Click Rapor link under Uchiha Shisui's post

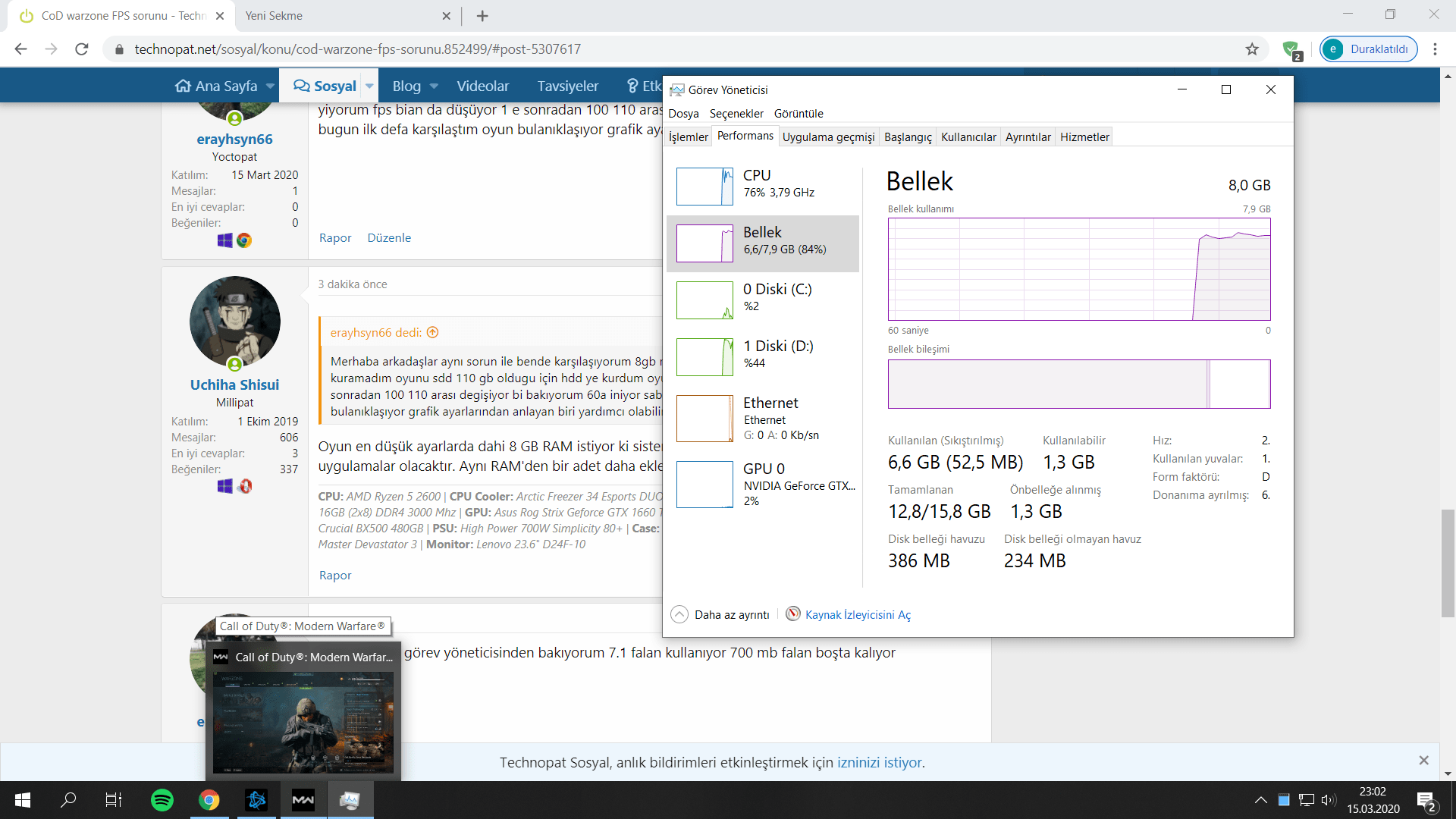tap(334, 576)
